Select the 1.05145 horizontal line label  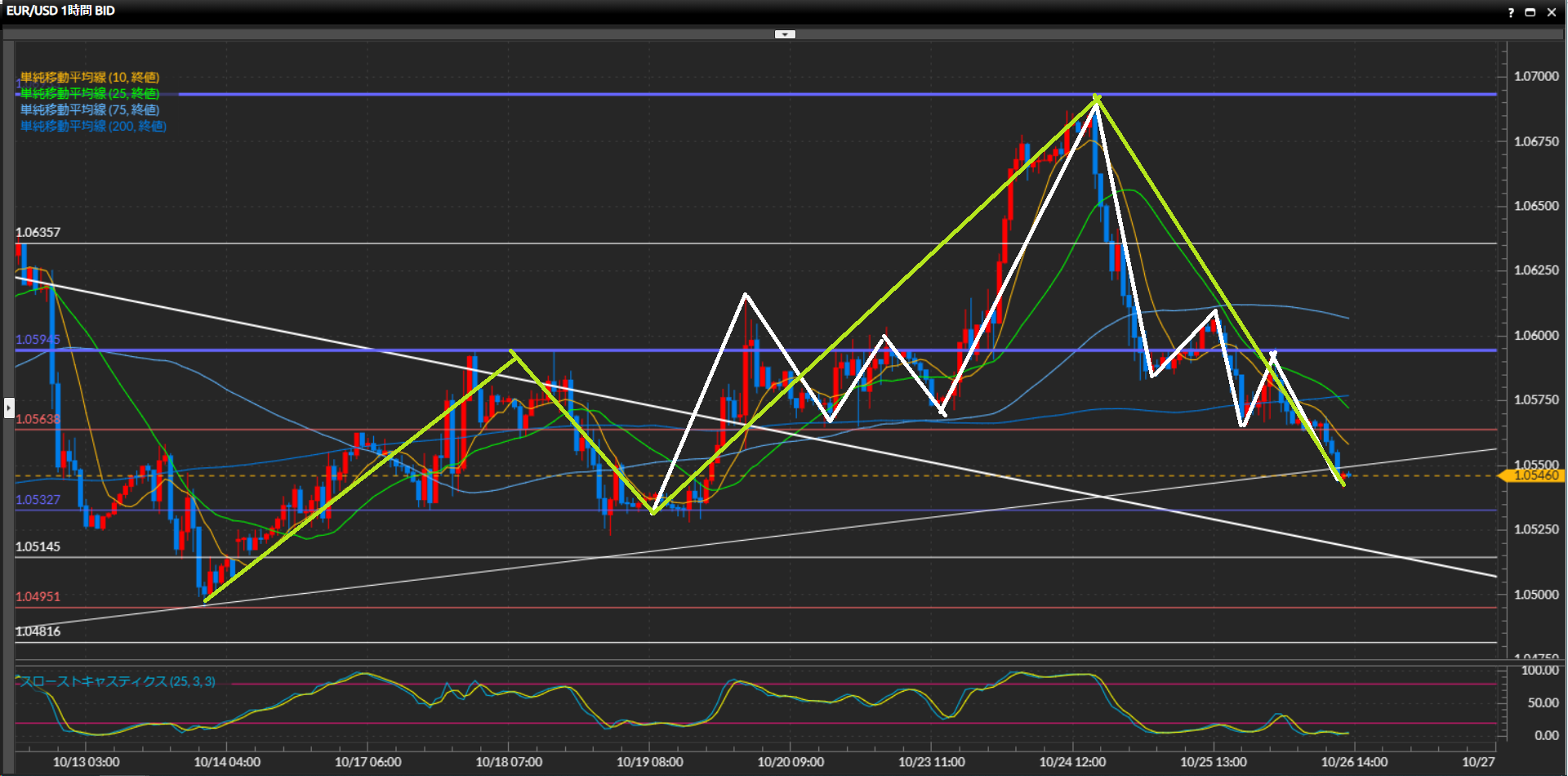[38, 547]
